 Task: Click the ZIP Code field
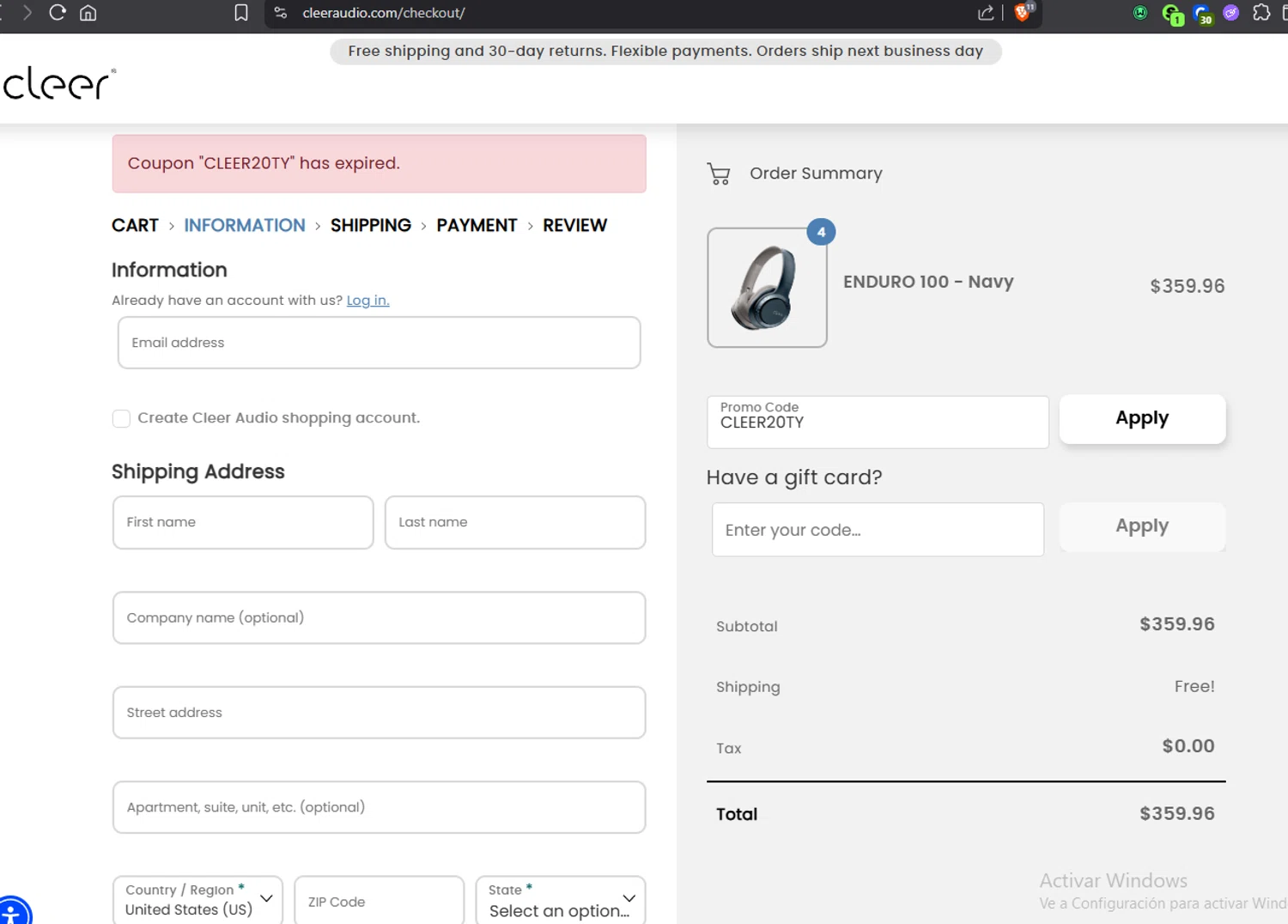(x=379, y=900)
